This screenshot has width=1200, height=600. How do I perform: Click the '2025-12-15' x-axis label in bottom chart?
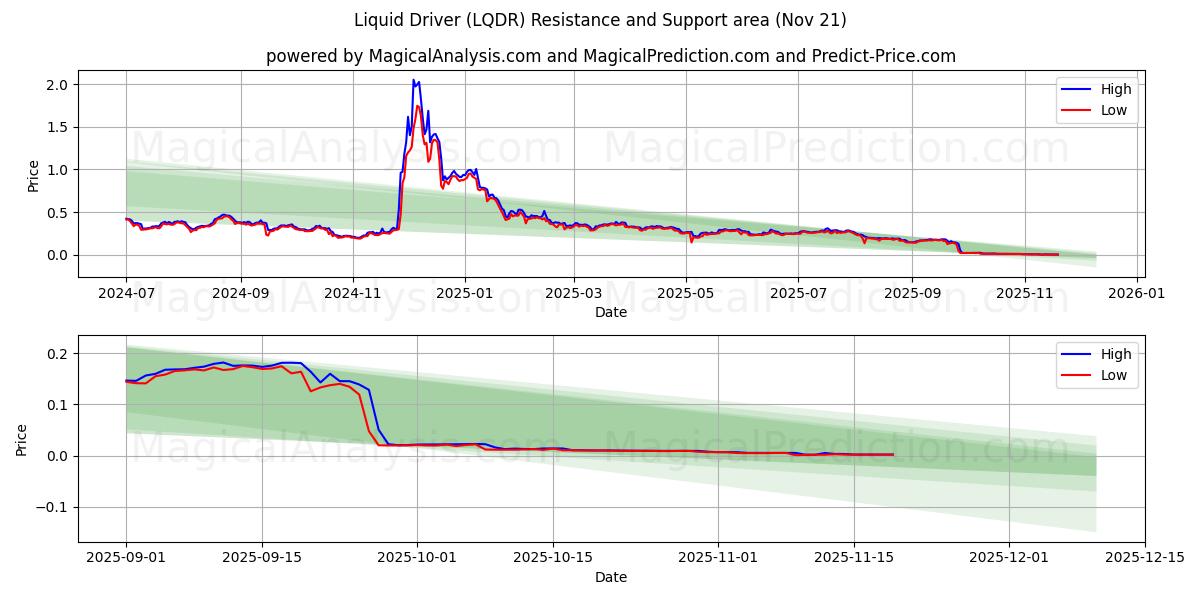[x=1145, y=559]
